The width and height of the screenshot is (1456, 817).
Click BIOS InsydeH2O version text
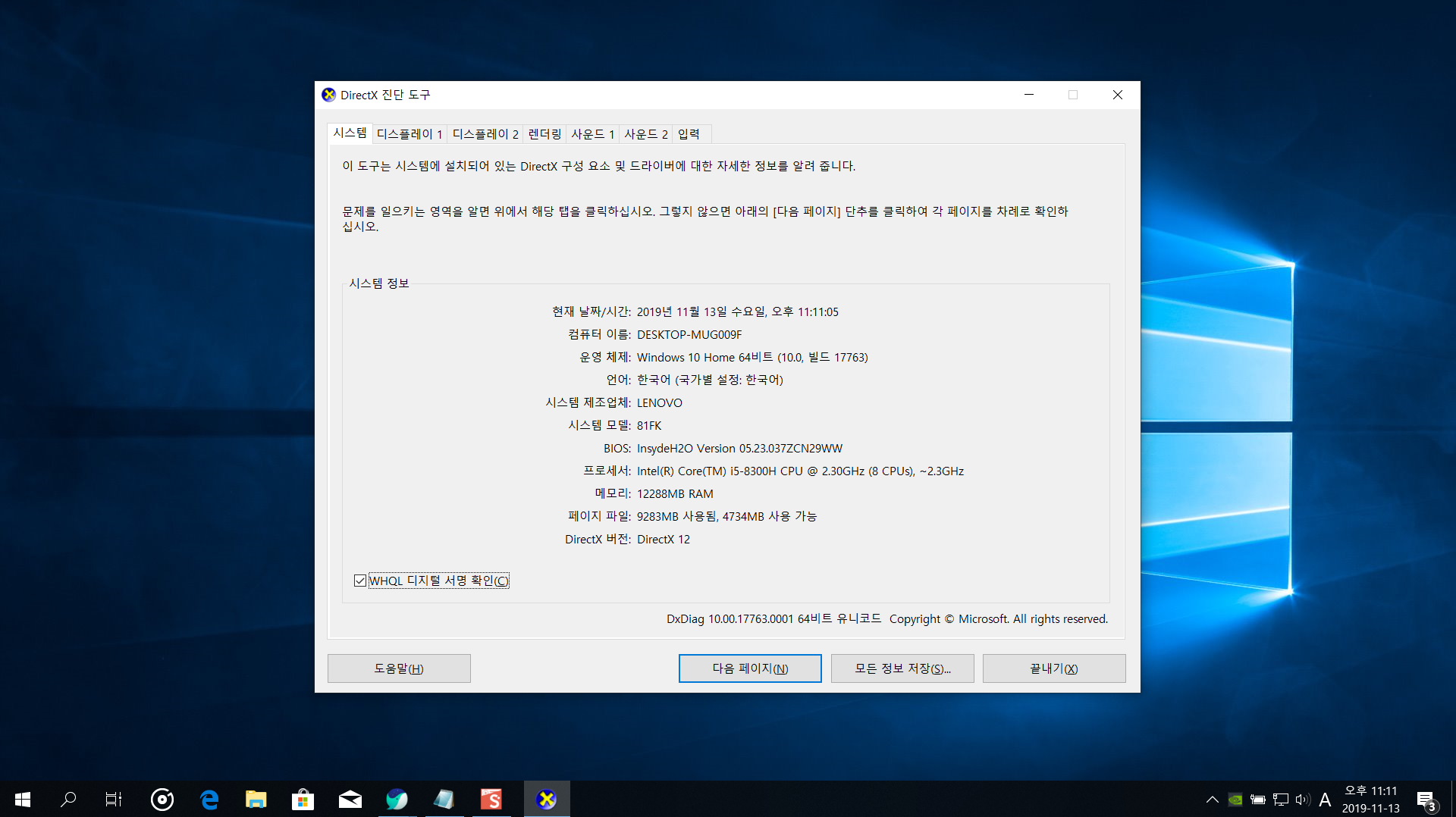tap(739, 448)
